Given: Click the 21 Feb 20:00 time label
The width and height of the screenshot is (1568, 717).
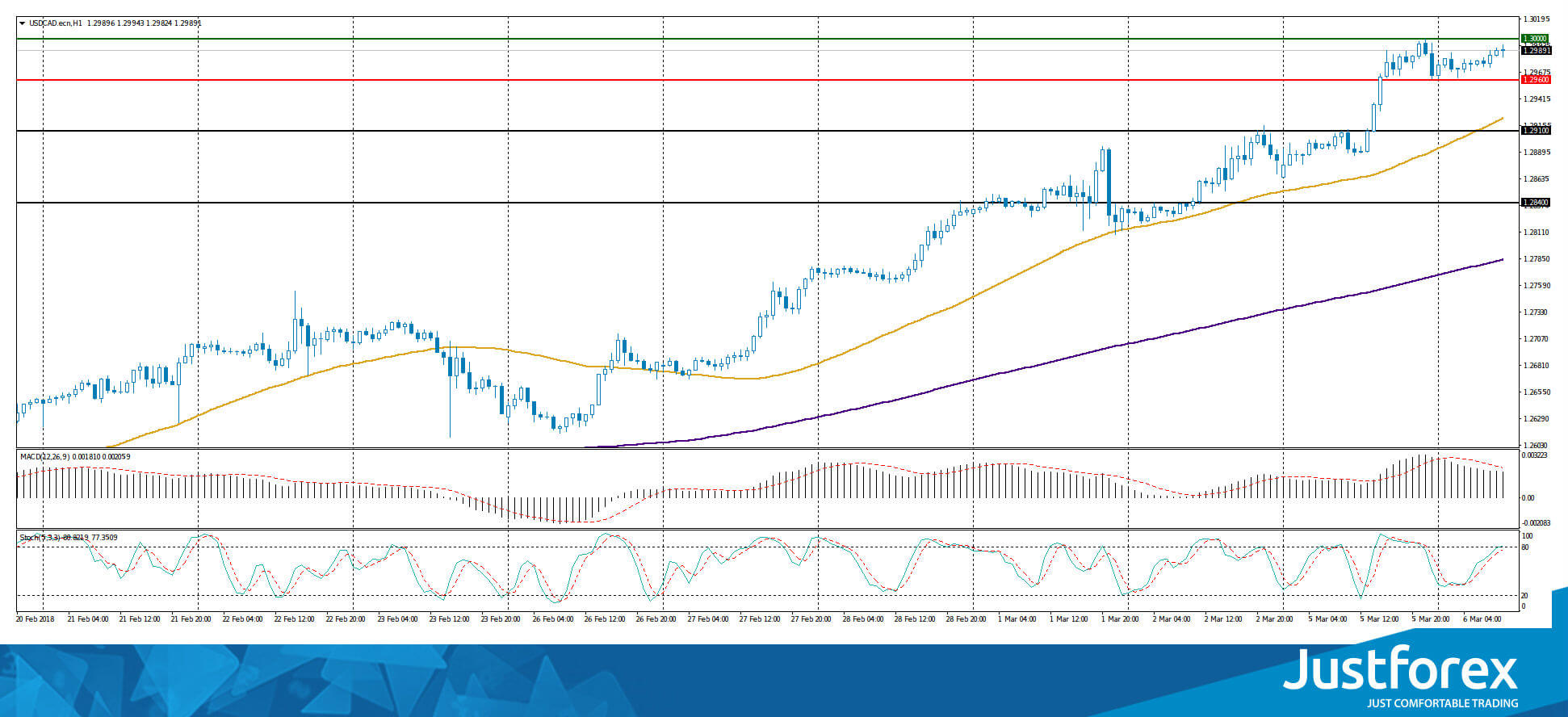Looking at the screenshot, I should [x=191, y=619].
